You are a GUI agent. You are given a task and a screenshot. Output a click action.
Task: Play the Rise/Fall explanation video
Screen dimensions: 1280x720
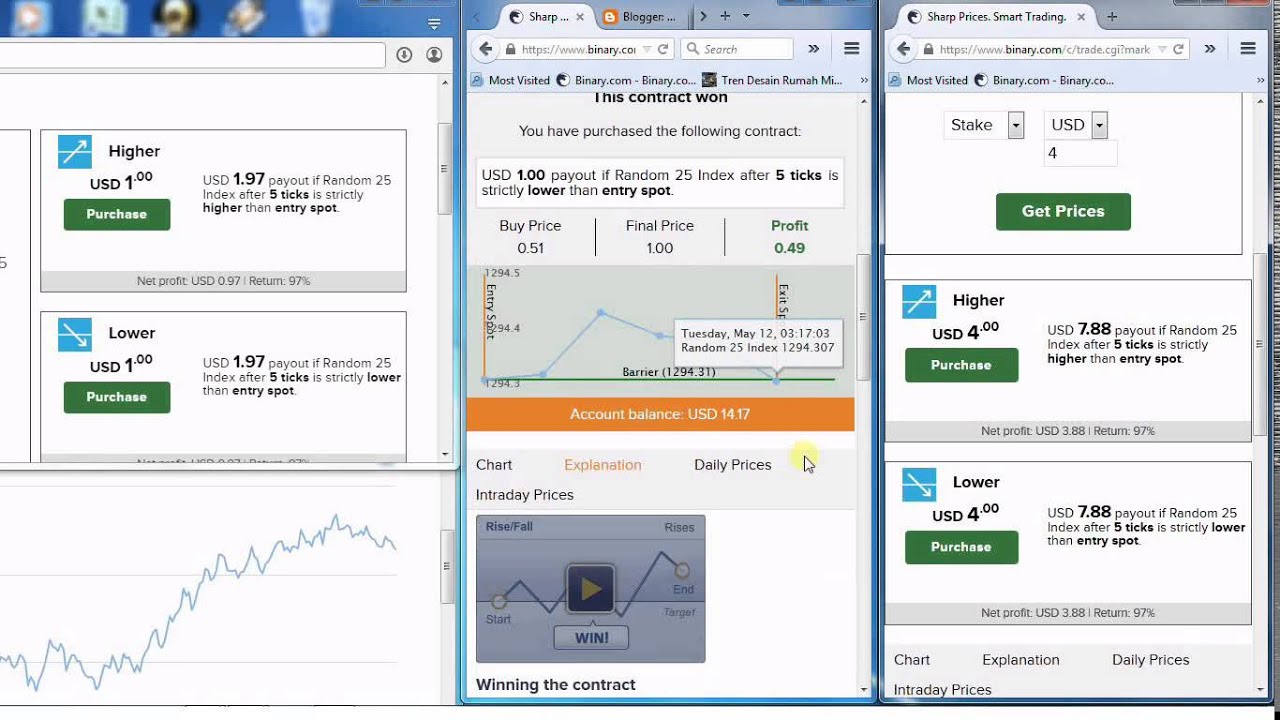(591, 588)
